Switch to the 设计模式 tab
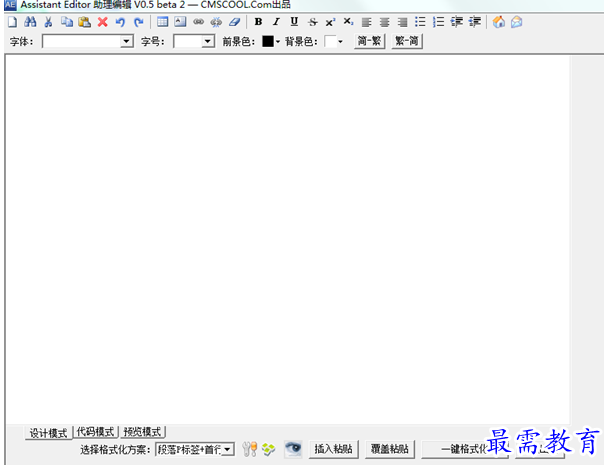The width and height of the screenshot is (608, 473). click(48, 432)
